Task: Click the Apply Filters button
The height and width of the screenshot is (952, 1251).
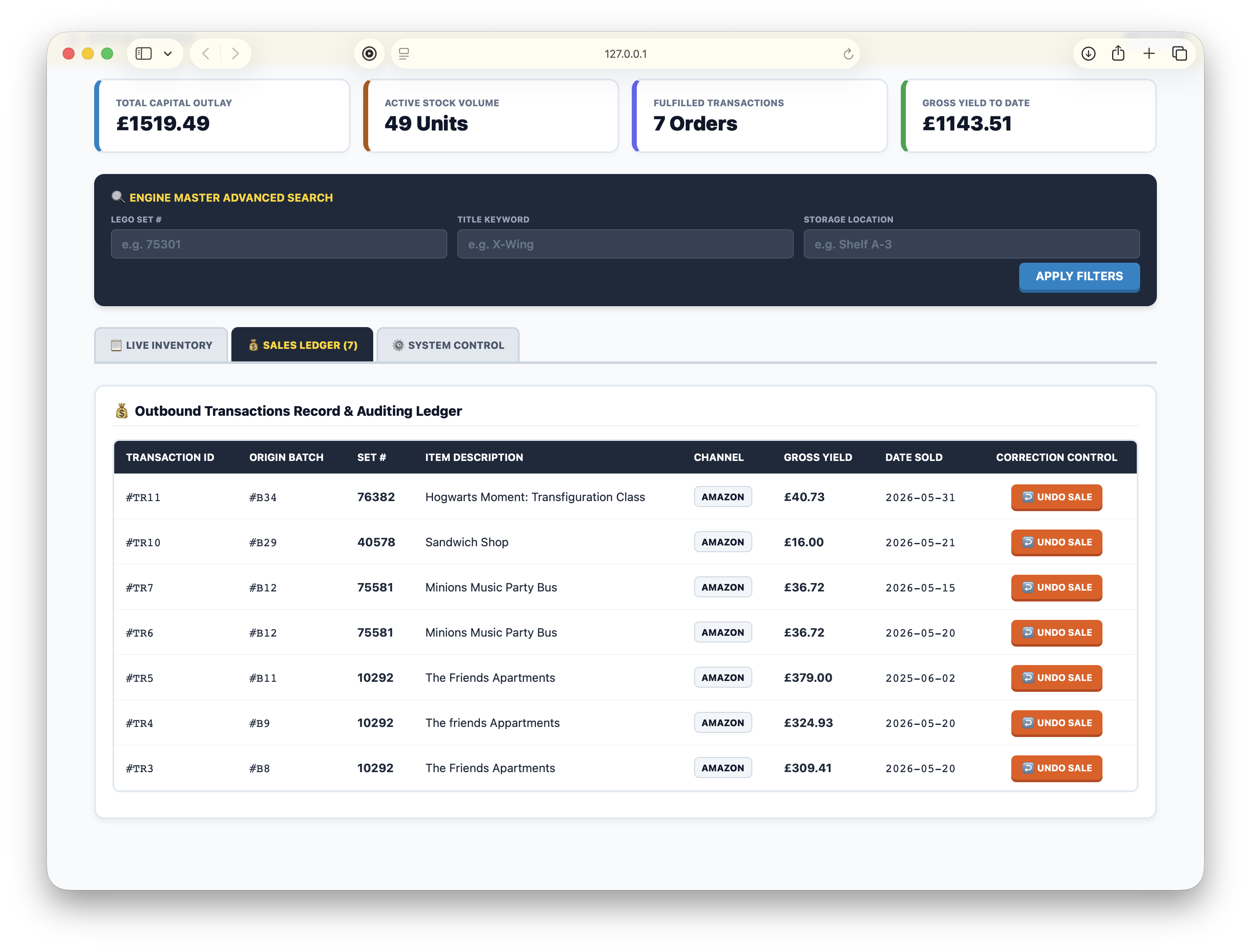Action: coord(1079,276)
